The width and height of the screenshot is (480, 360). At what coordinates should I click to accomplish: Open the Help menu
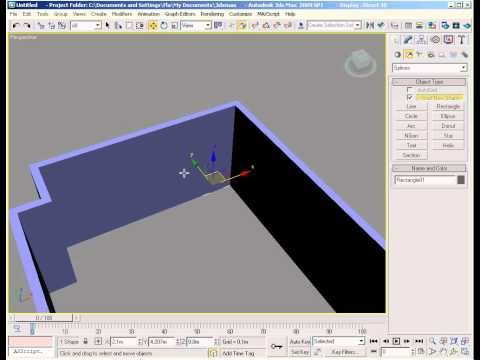coord(290,14)
